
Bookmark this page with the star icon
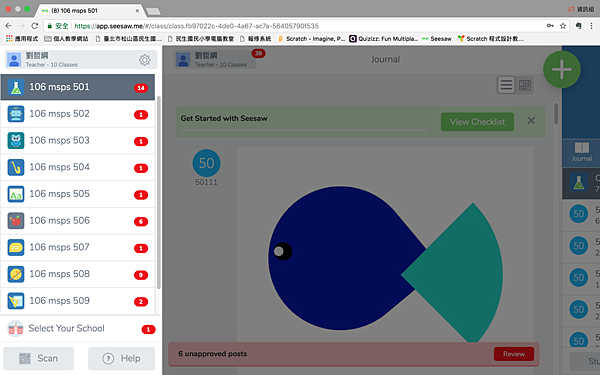(562, 26)
